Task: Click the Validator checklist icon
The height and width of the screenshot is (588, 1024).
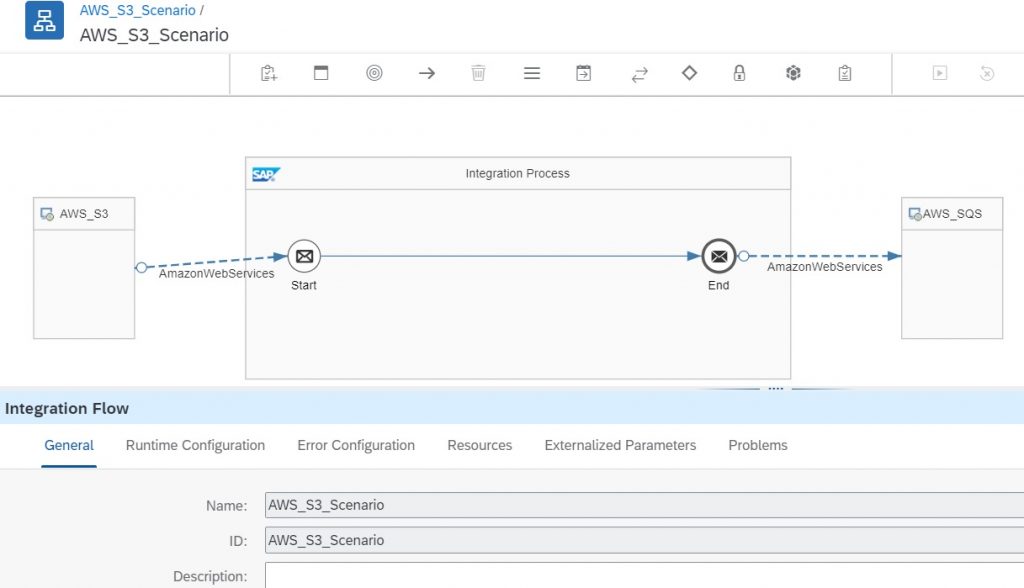Action: (844, 73)
